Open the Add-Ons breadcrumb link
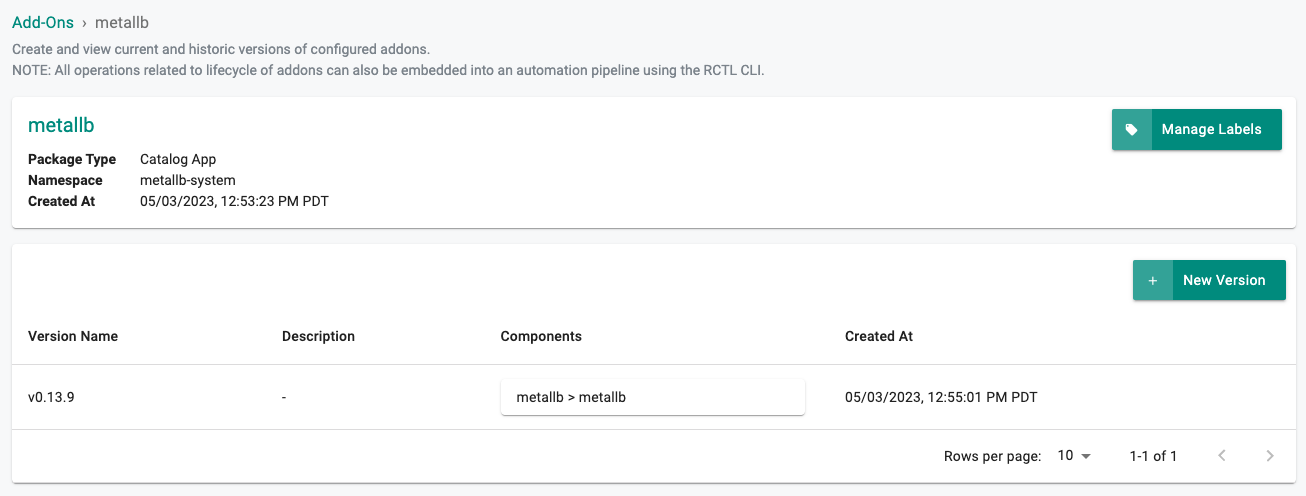The image size is (1306, 496). click(43, 22)
